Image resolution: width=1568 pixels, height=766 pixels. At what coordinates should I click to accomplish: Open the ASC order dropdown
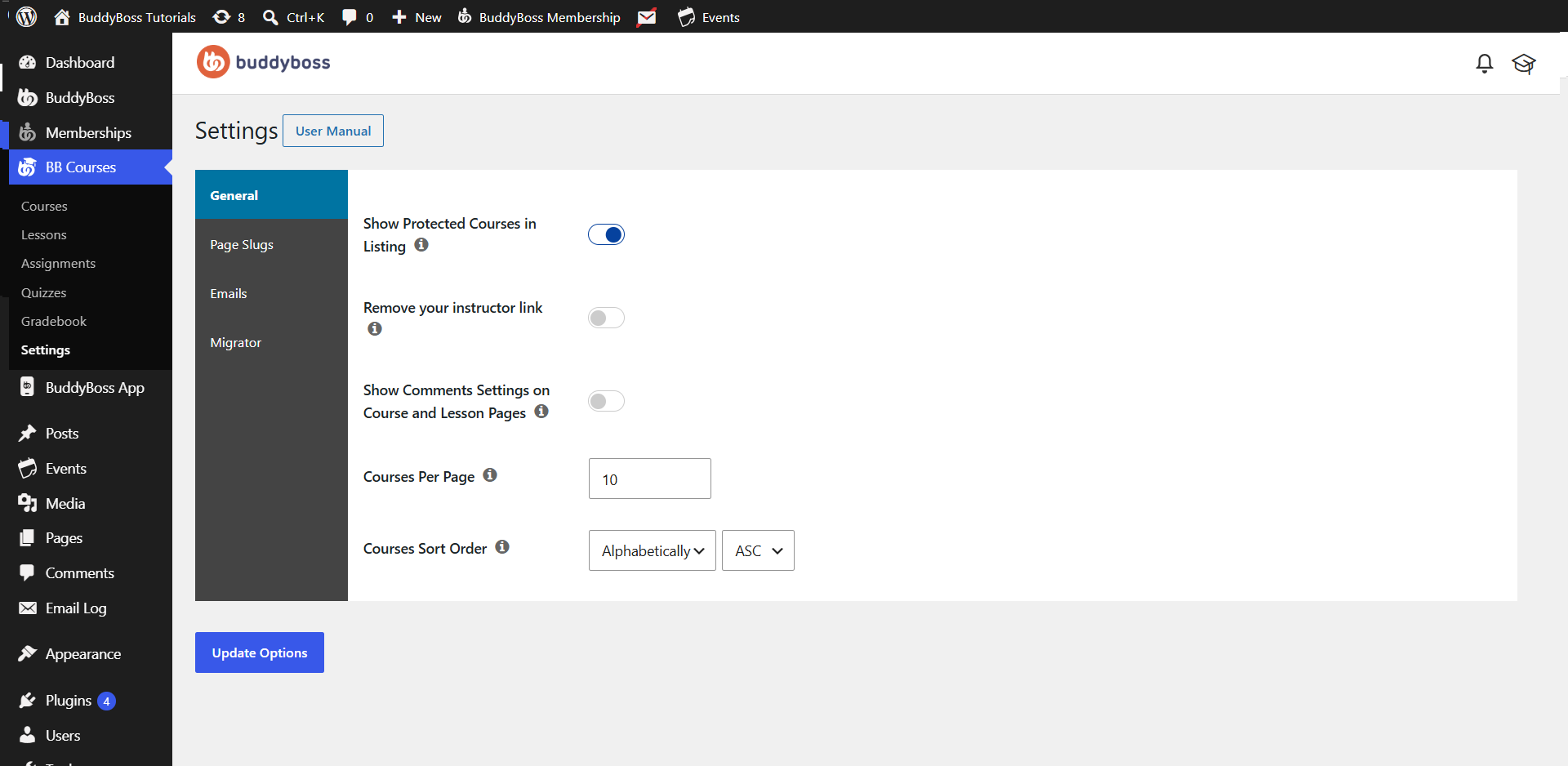coord(758,550)
